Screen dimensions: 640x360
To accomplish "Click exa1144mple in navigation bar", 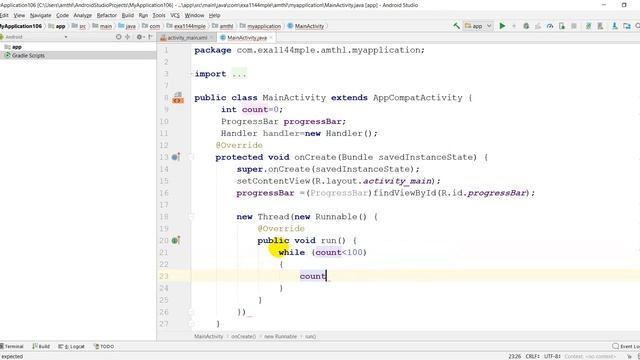I will coord(186,26).
